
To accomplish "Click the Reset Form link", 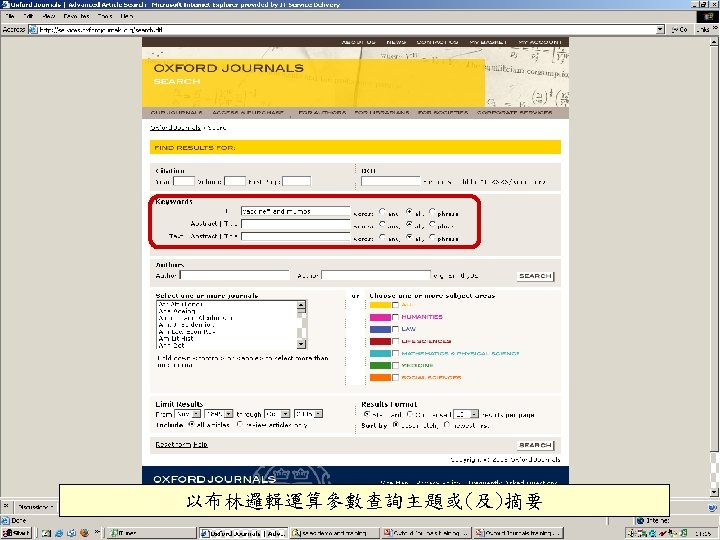I will click(x=173, y=444).
